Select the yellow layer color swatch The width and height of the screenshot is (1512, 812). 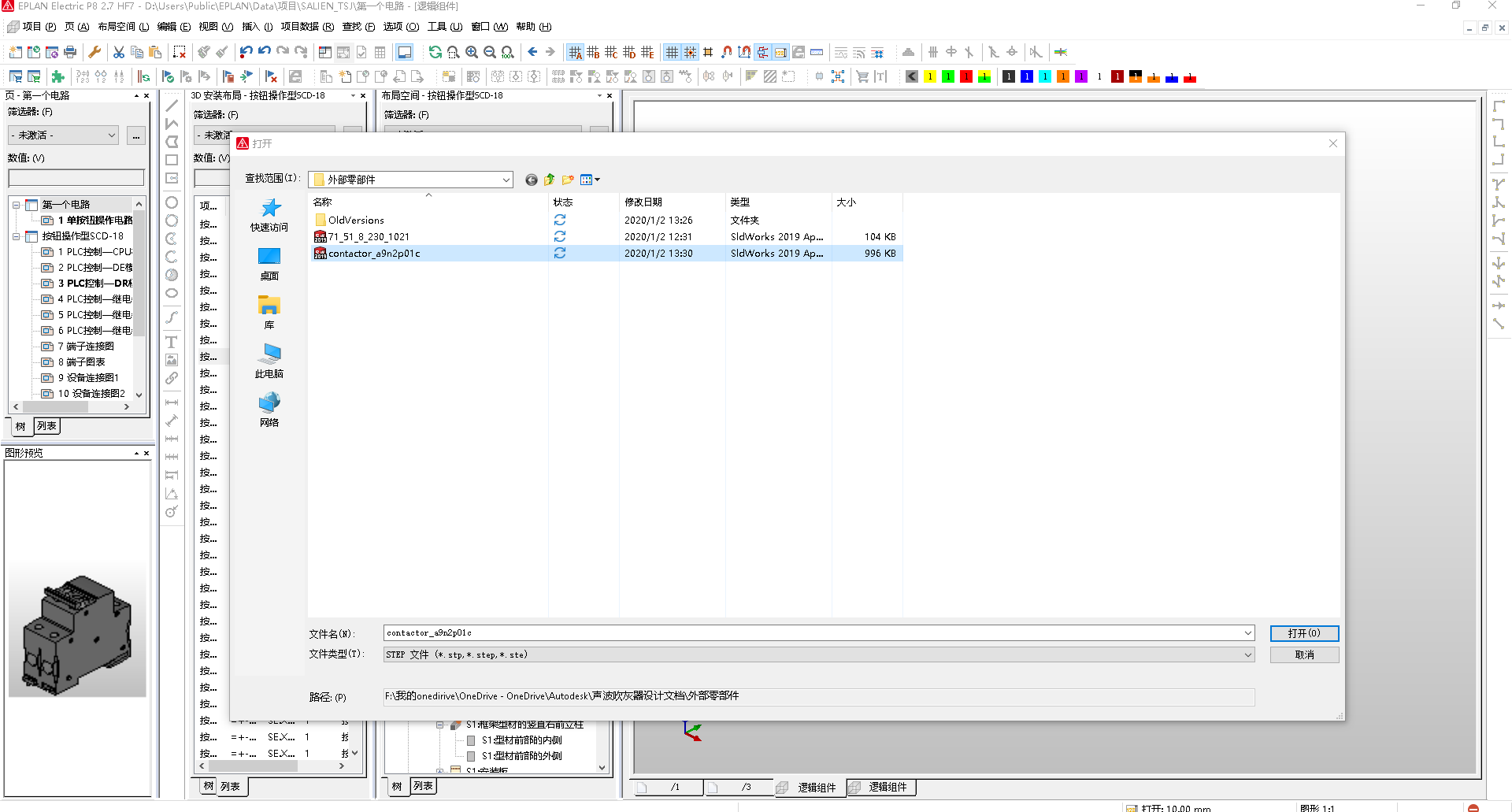pos(930,76)
